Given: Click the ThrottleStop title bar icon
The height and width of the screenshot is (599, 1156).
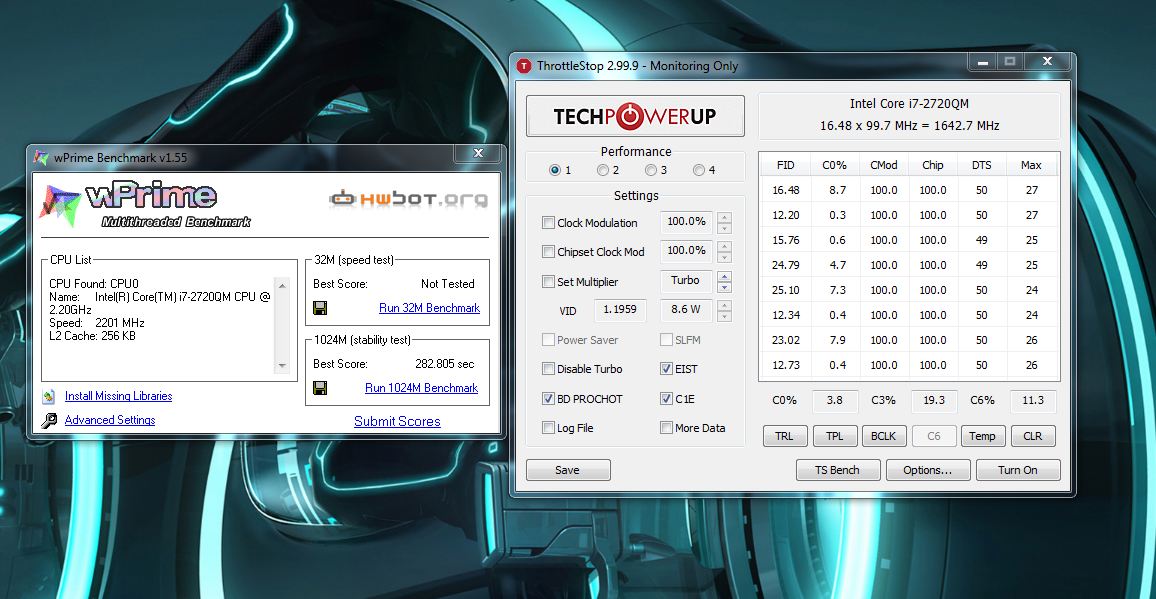Looking at the screenshot, I should coord(523,66).
